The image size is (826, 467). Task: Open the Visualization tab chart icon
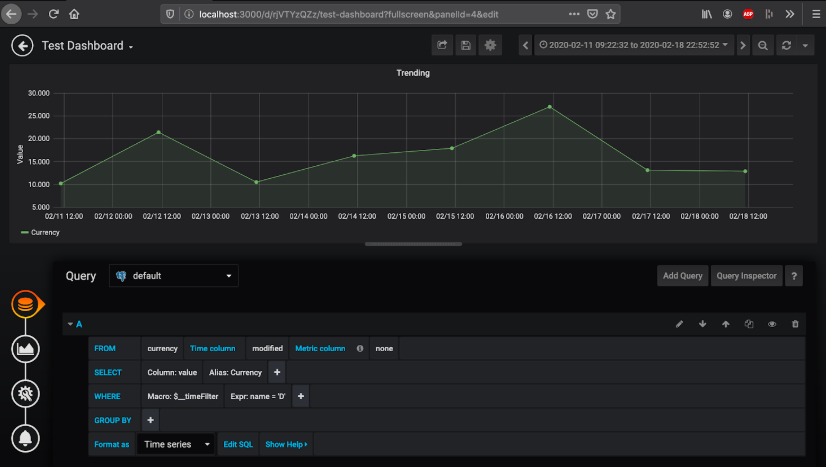[x=25, y=349]
